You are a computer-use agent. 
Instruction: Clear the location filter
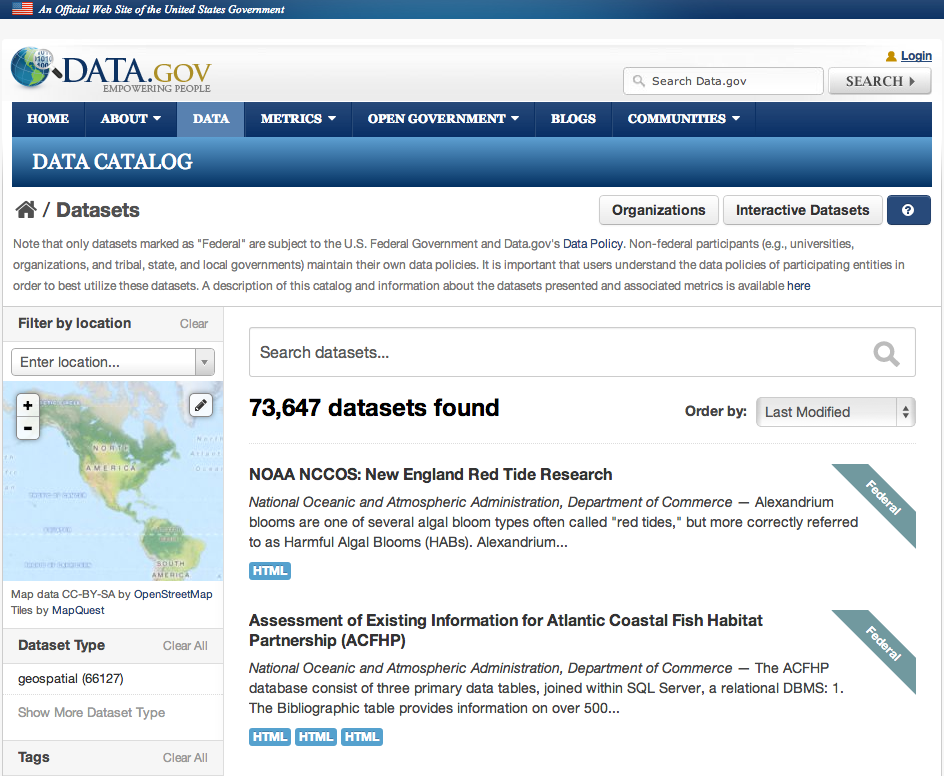point(194,324)
